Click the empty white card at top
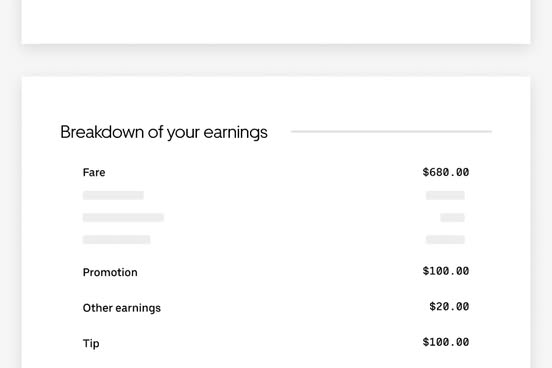This screenshot has width=552, height=368. 276,21
